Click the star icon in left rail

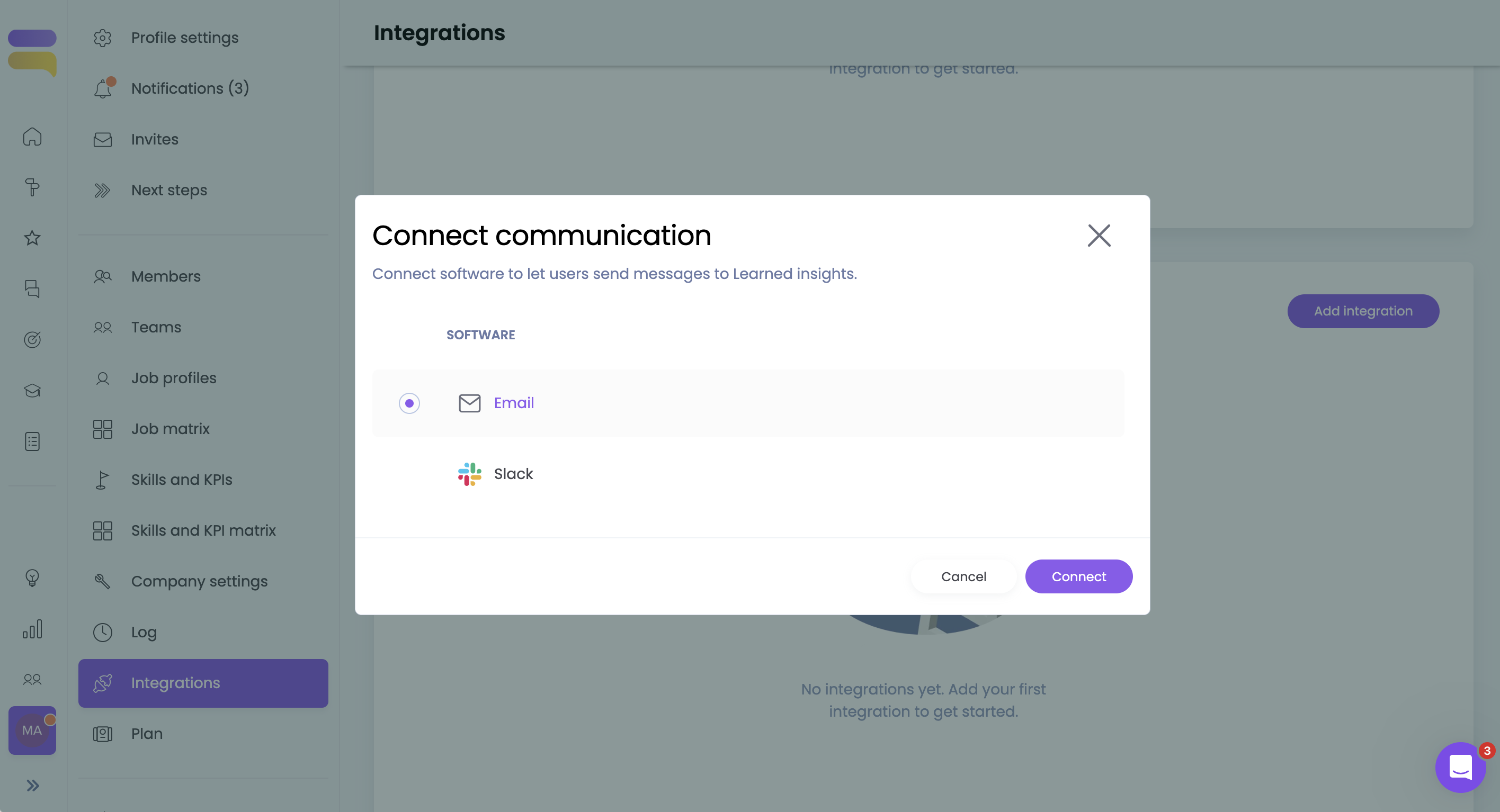coord(33,238)
